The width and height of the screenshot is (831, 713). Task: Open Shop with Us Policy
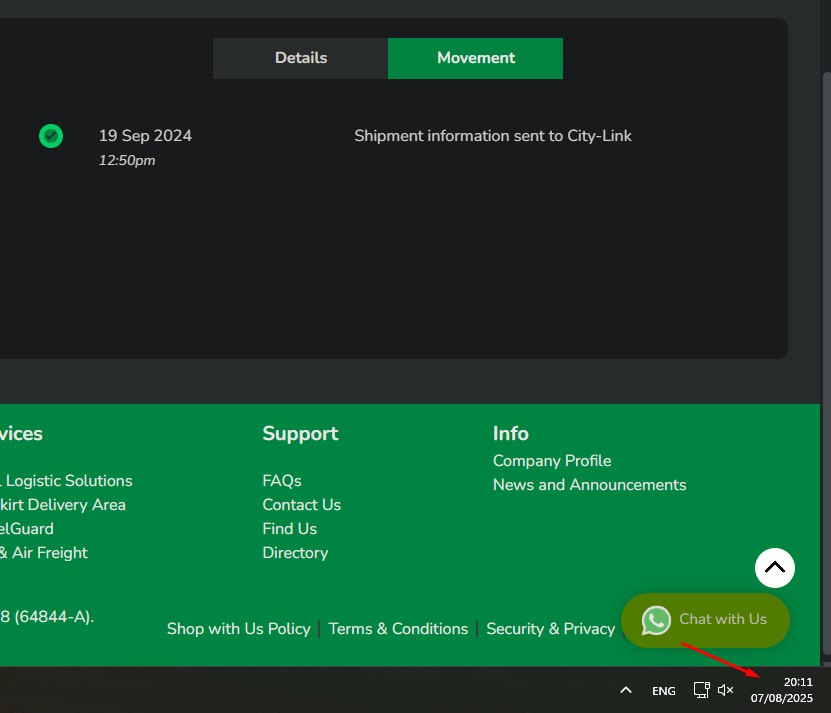coord(238,629)
